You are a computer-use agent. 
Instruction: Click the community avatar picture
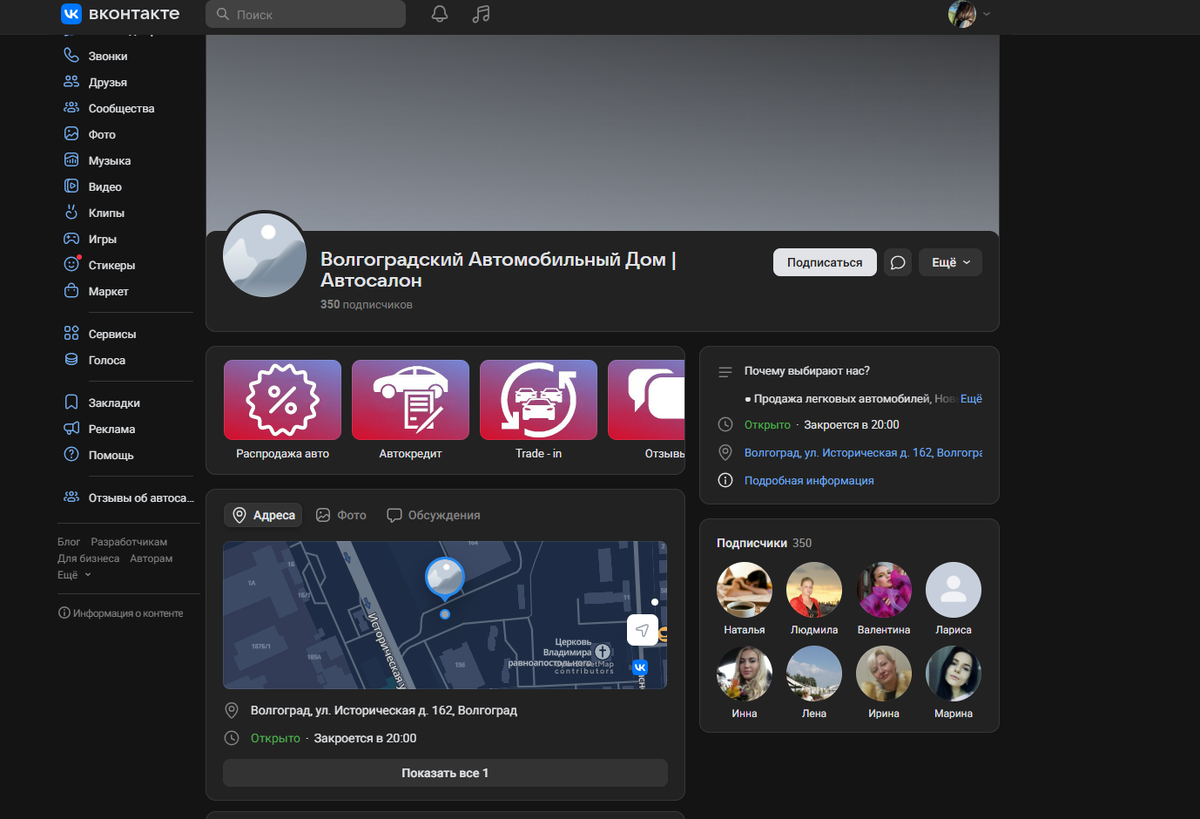pos(265,254)
